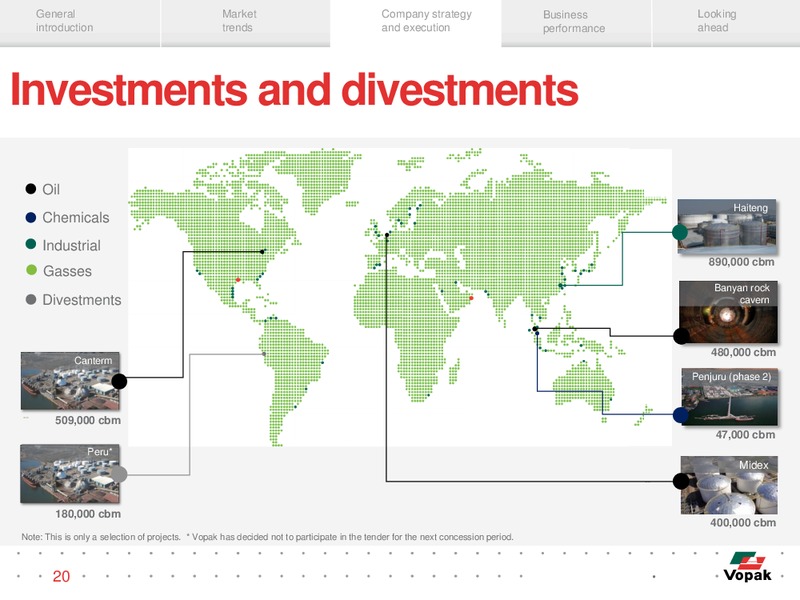
Task: Click the black marker beside Canterm photo
Action: coord(119,381)
